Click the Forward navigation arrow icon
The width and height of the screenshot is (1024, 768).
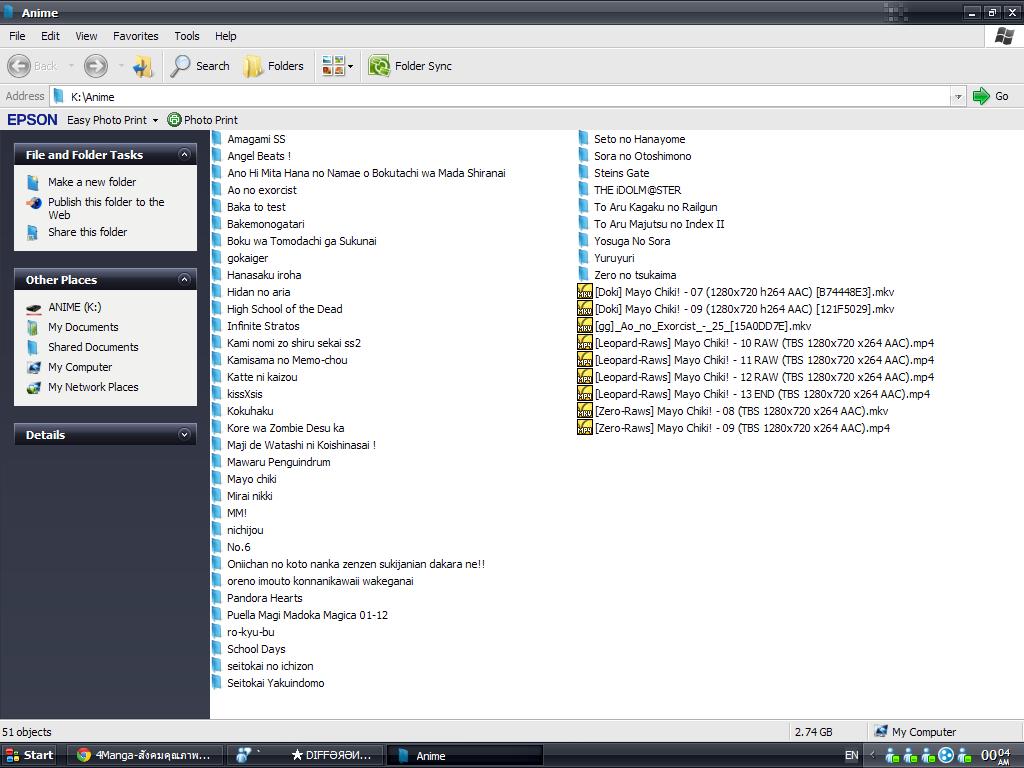point(95,65)
